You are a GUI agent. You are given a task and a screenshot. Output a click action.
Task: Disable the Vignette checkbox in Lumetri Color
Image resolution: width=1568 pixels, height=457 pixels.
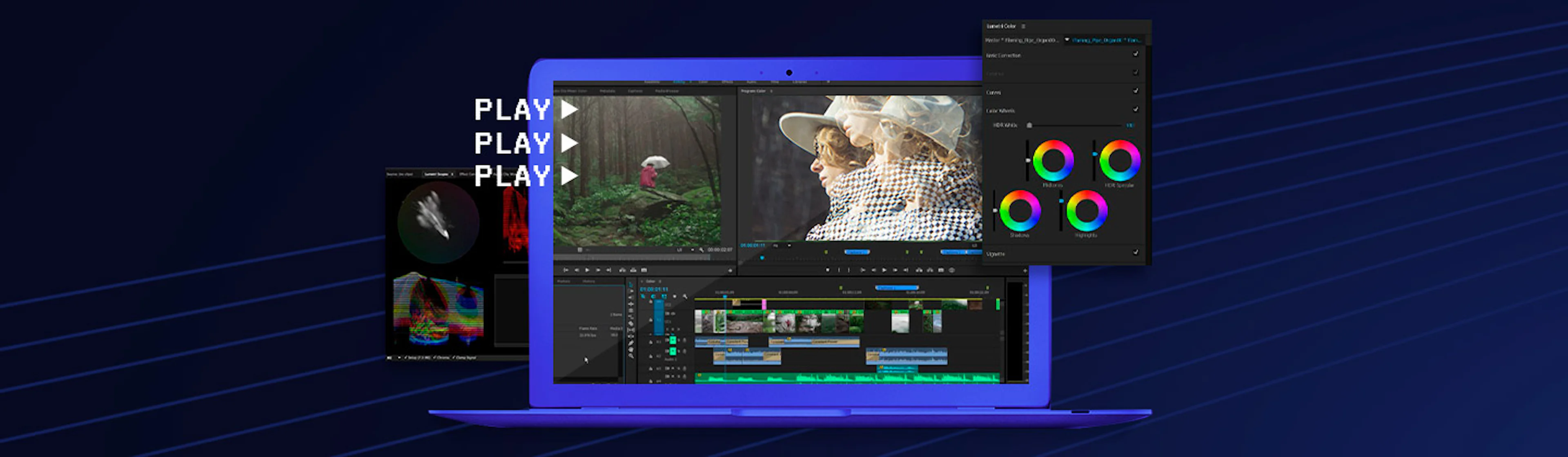[x=1136, y=252]
